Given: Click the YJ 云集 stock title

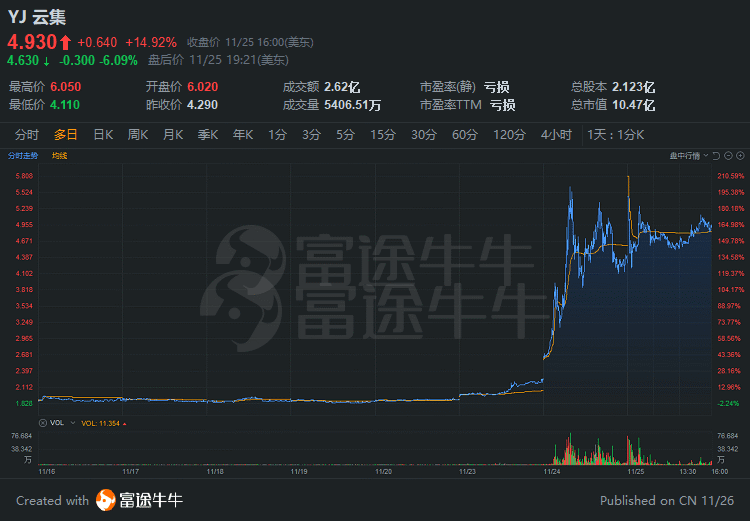Looking at the screenshot, I should pyautogui.click(x=37, y=17).
